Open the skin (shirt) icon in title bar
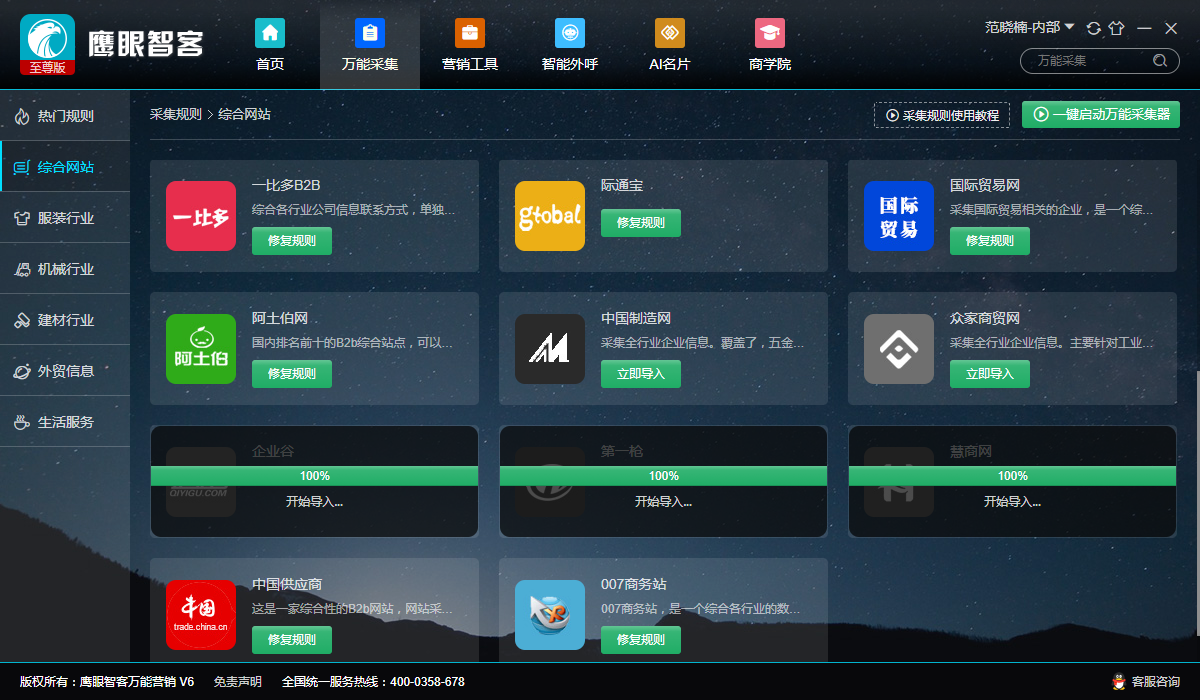Image resolution: width=1200 pixels, height=700 pixels. click(1117, 28)
